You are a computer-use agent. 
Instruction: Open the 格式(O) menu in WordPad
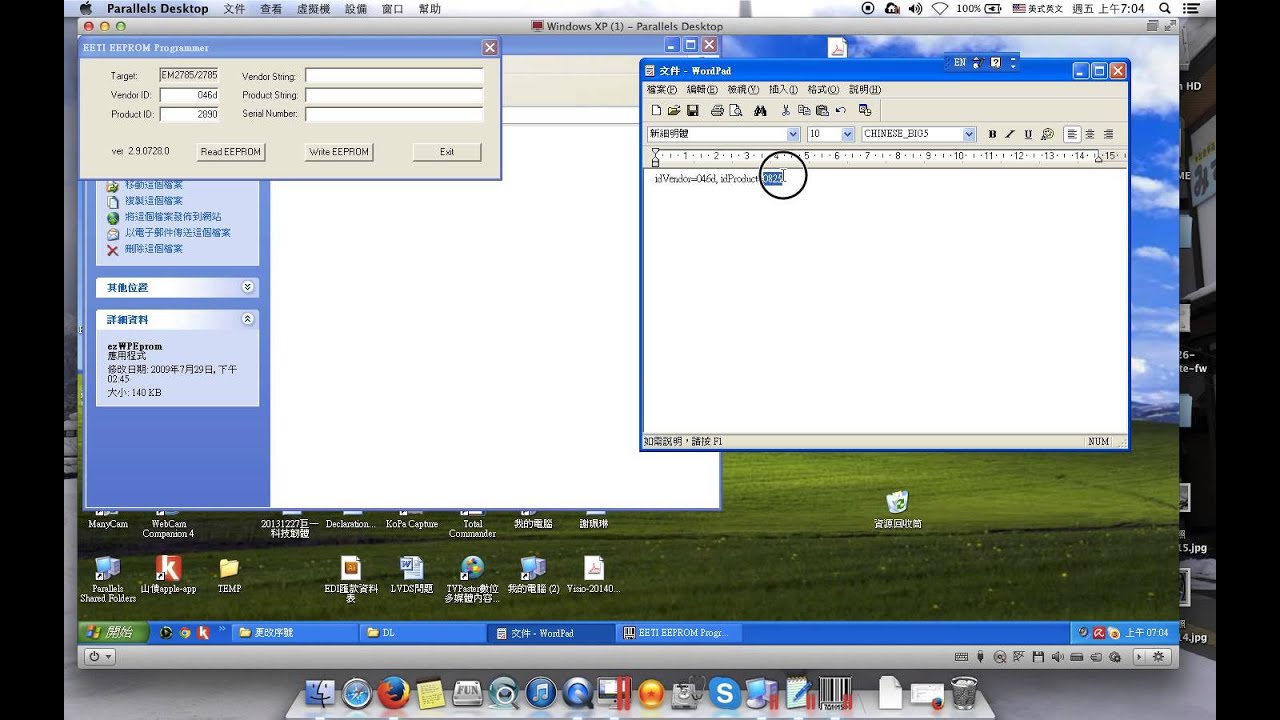coord(823,90)
